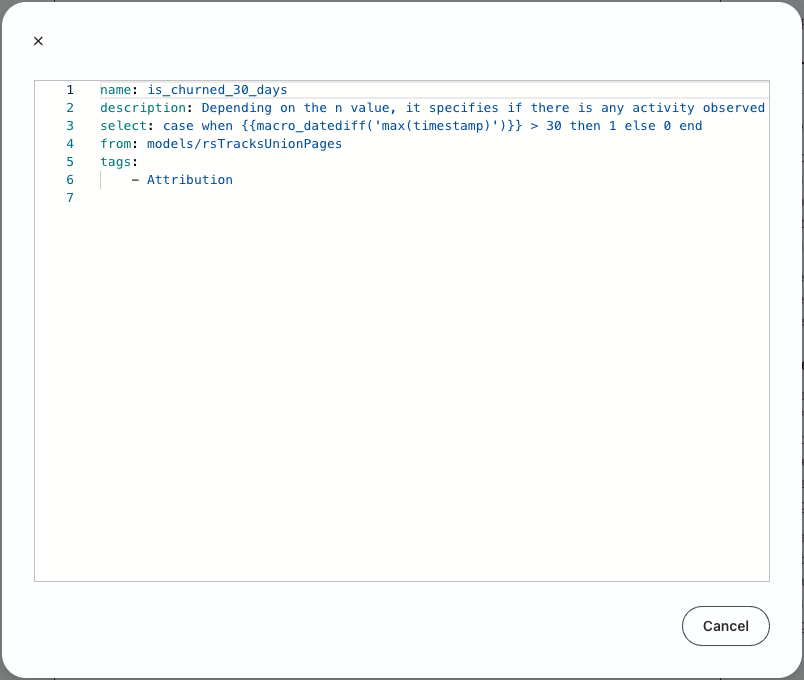Click the macro_datediff expression text
The width and height of the screenshot is (804, 680).
[382, 126]
